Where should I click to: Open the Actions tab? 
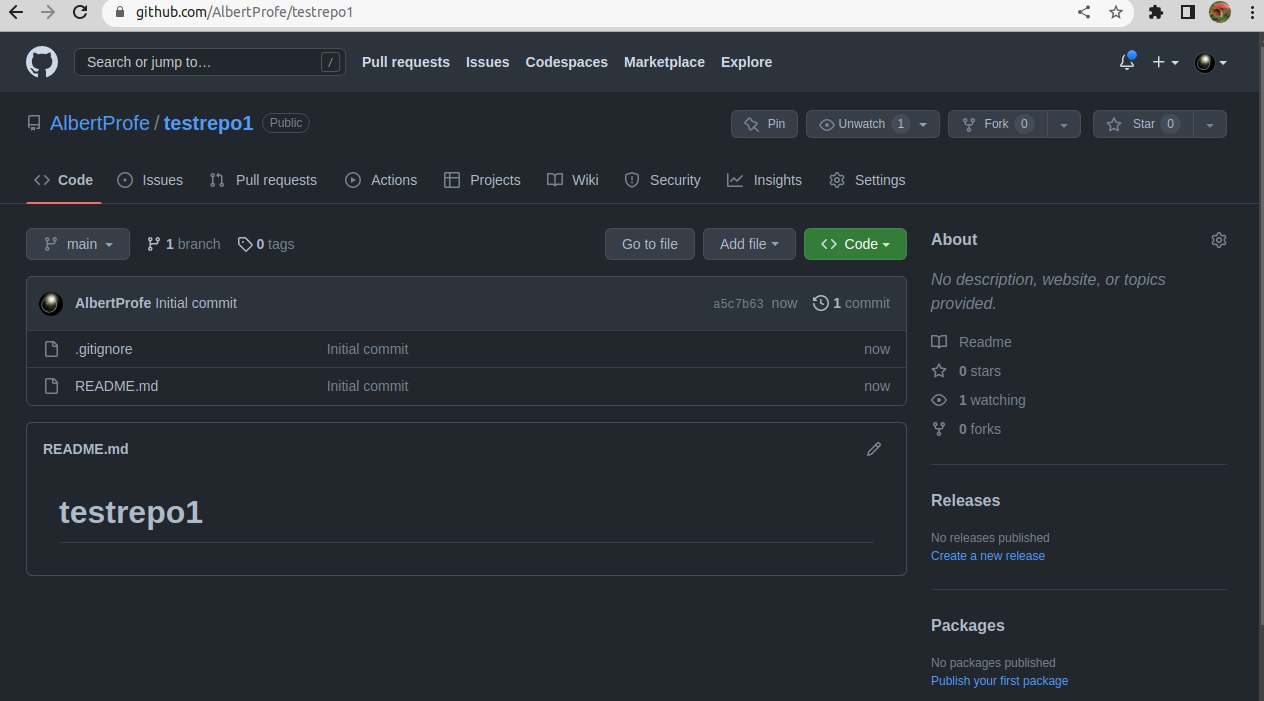[381, 180]
